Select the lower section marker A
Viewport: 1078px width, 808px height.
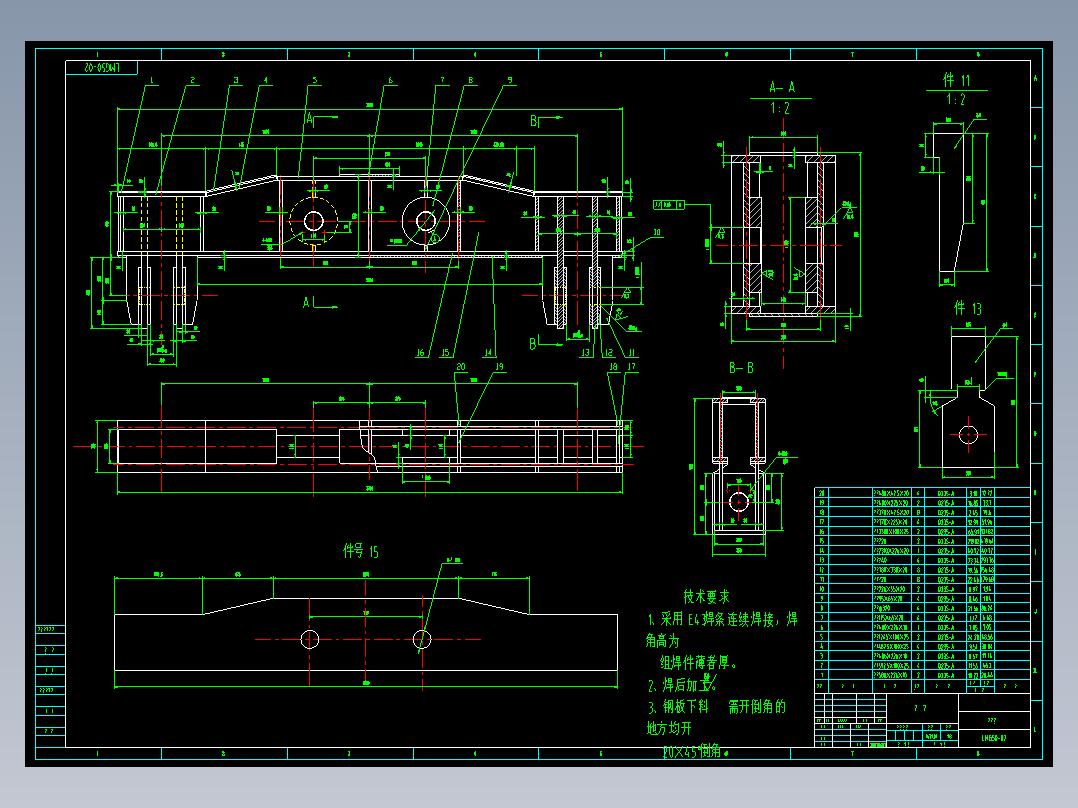307,302
